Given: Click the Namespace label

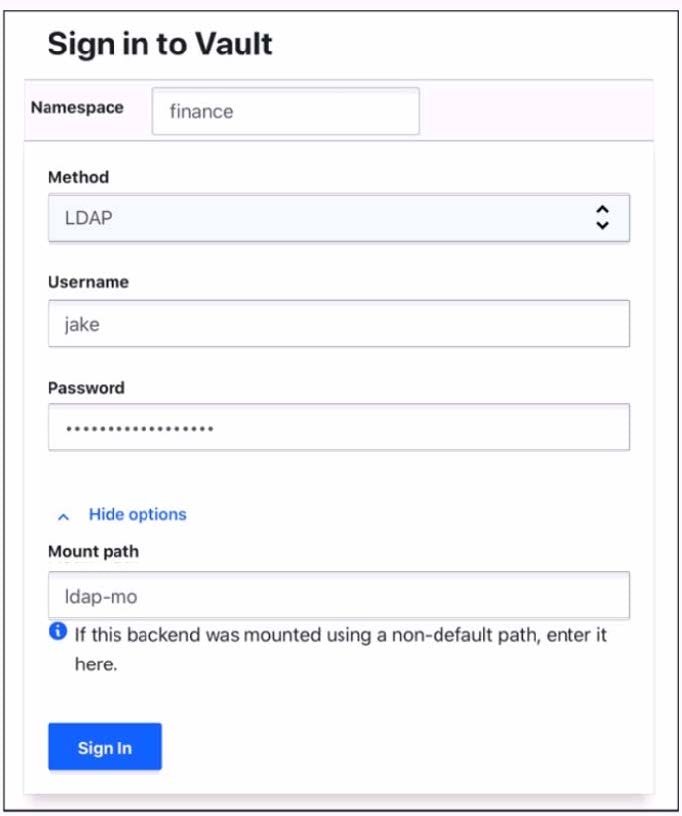Looking at the screenshot, I should 77,107.
